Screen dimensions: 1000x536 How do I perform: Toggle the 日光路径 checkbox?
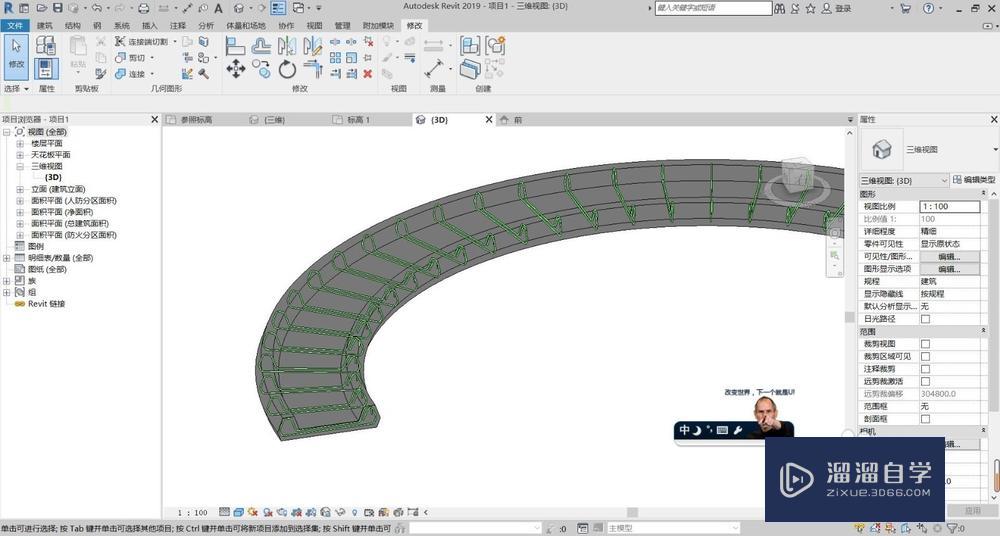(925, 318)
